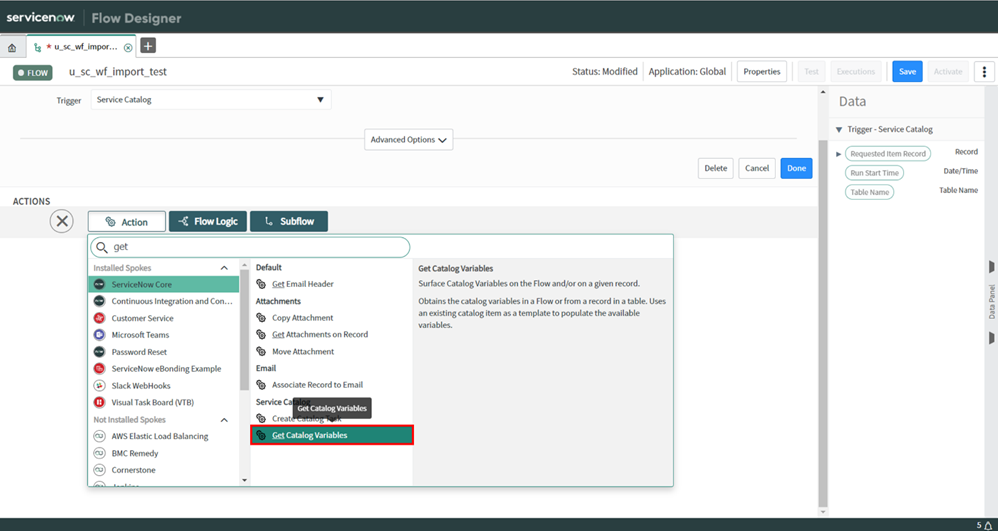Image resolution: width=998 pixels, height=531 pixels.
Task: Choose Get Catalog Variables action
Action: pos(332,435)
